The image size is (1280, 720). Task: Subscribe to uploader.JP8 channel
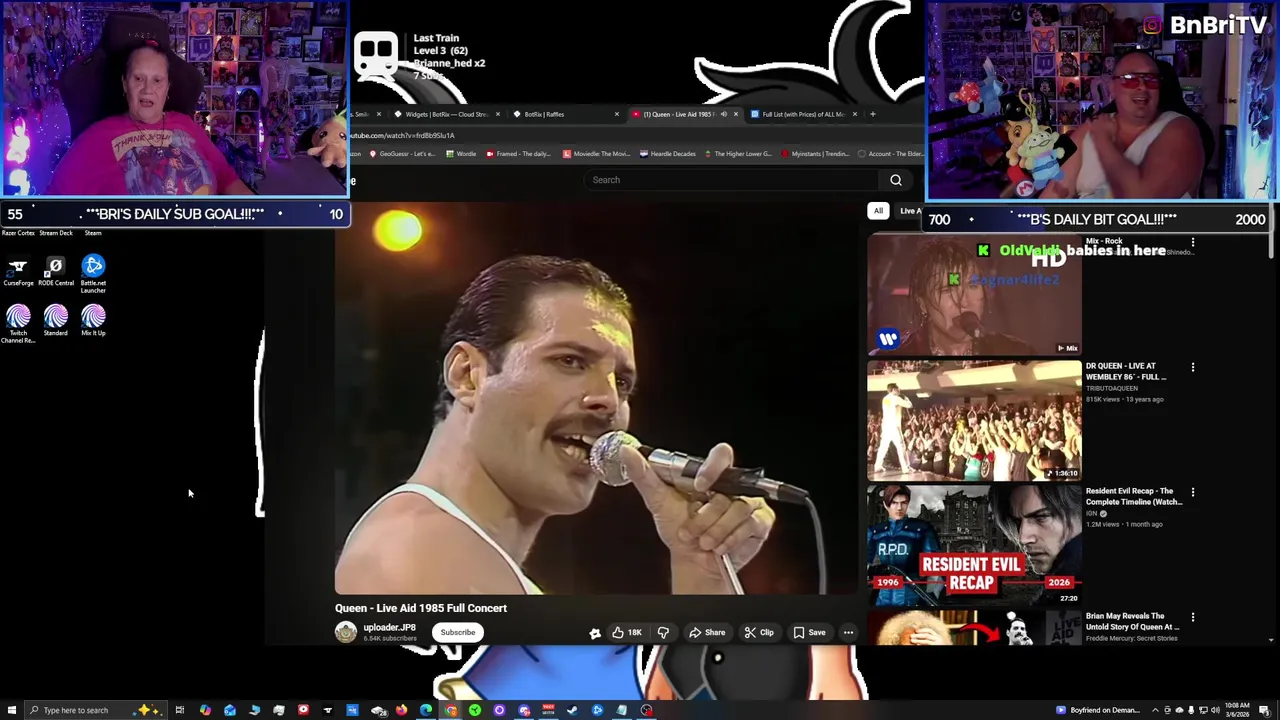pyautogui.click(x=458, y=632)
